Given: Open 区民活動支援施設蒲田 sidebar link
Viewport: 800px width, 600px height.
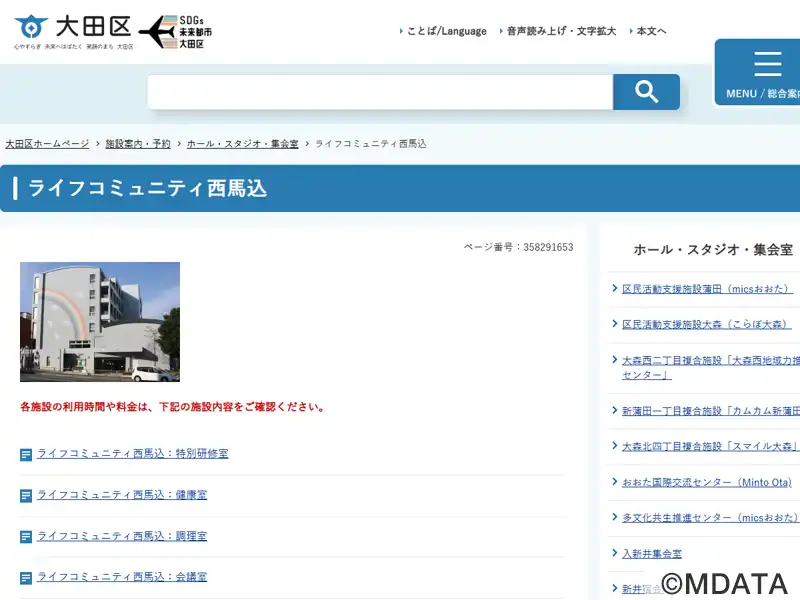Looking at the screenshot, I should (706, 289).
